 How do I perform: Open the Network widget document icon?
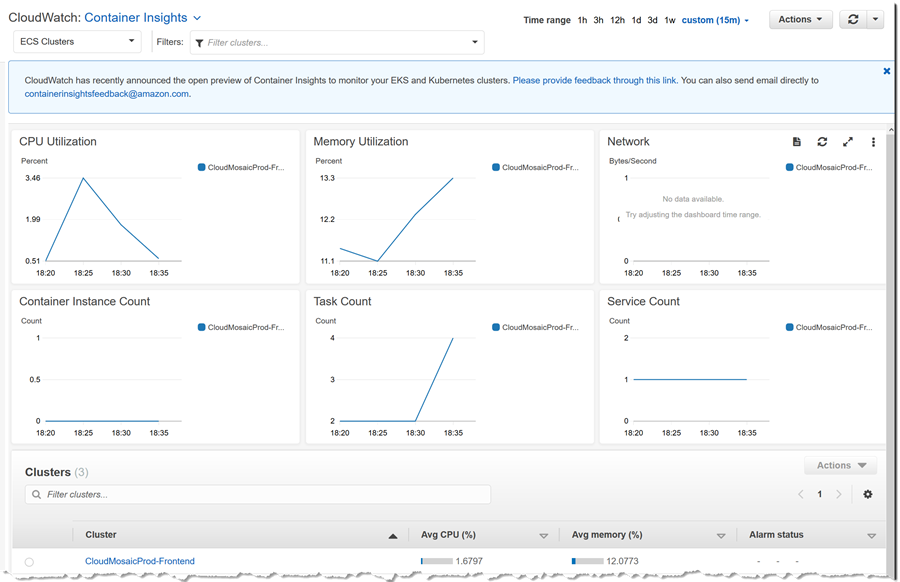point(797,142)
